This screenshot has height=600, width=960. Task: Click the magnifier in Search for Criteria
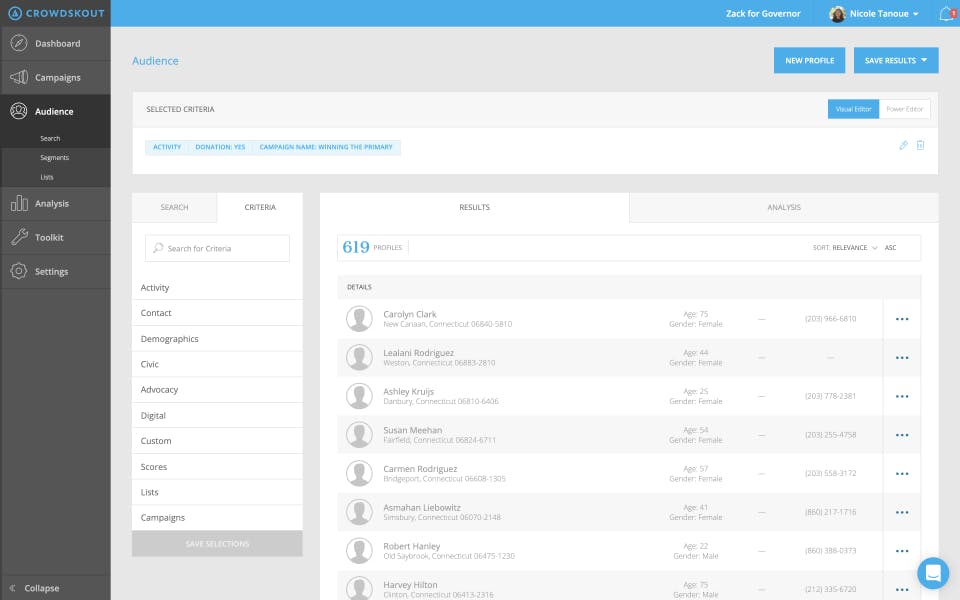coord(159,248)
